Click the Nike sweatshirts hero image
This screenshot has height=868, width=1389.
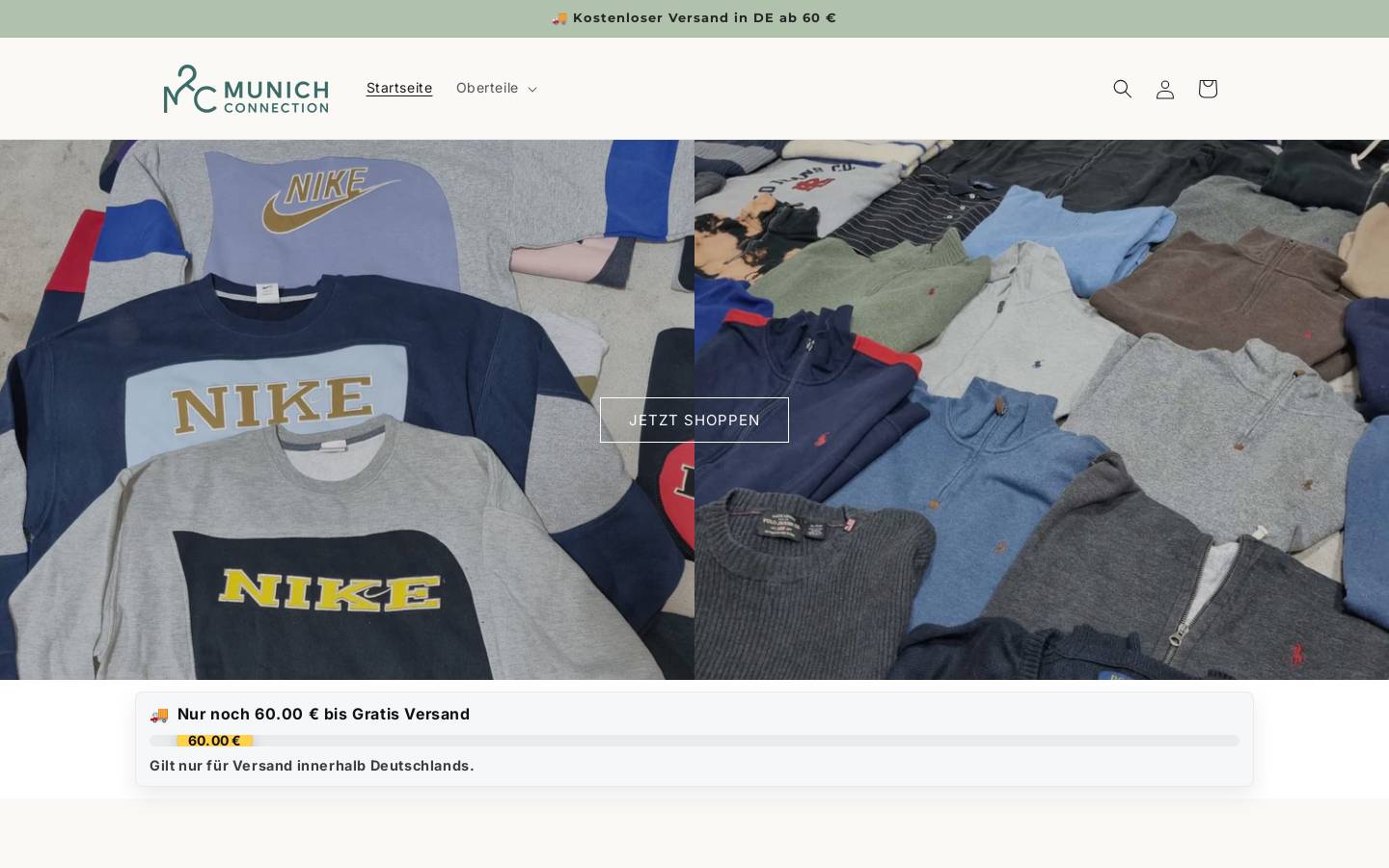pos(347,410)
